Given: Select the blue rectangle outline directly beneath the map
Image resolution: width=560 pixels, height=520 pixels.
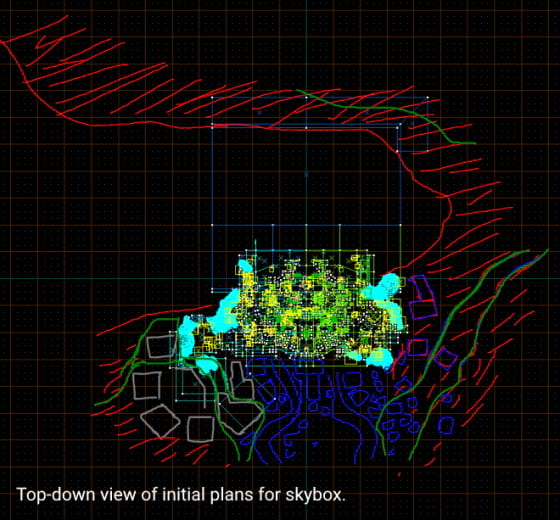Looking at the screenshot, I should [309, 367].
